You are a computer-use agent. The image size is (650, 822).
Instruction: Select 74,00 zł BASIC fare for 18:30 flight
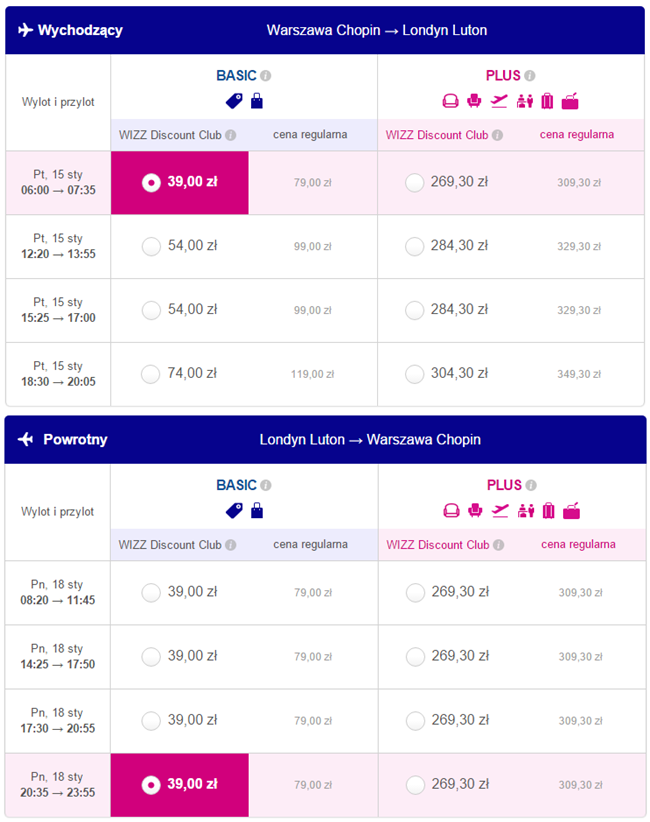(150, 374)
